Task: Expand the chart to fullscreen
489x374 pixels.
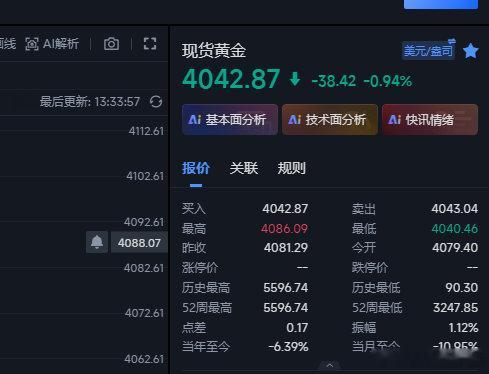Action: pyautogui.click(x=150, y=44)
